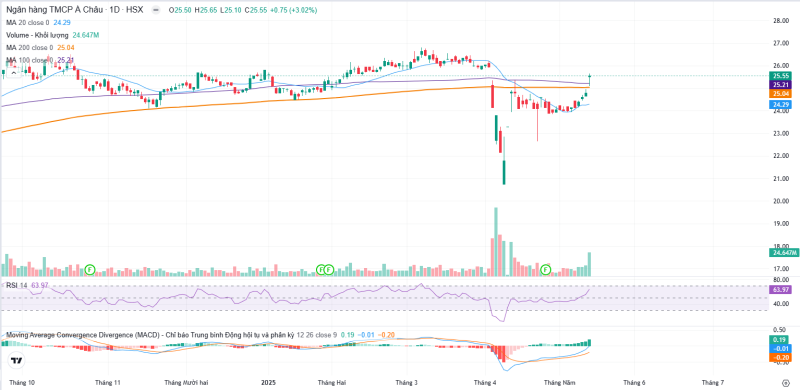Open chart settings via the gear icon
This screenshot has width=800, height=390.
[x=786, y=382]
